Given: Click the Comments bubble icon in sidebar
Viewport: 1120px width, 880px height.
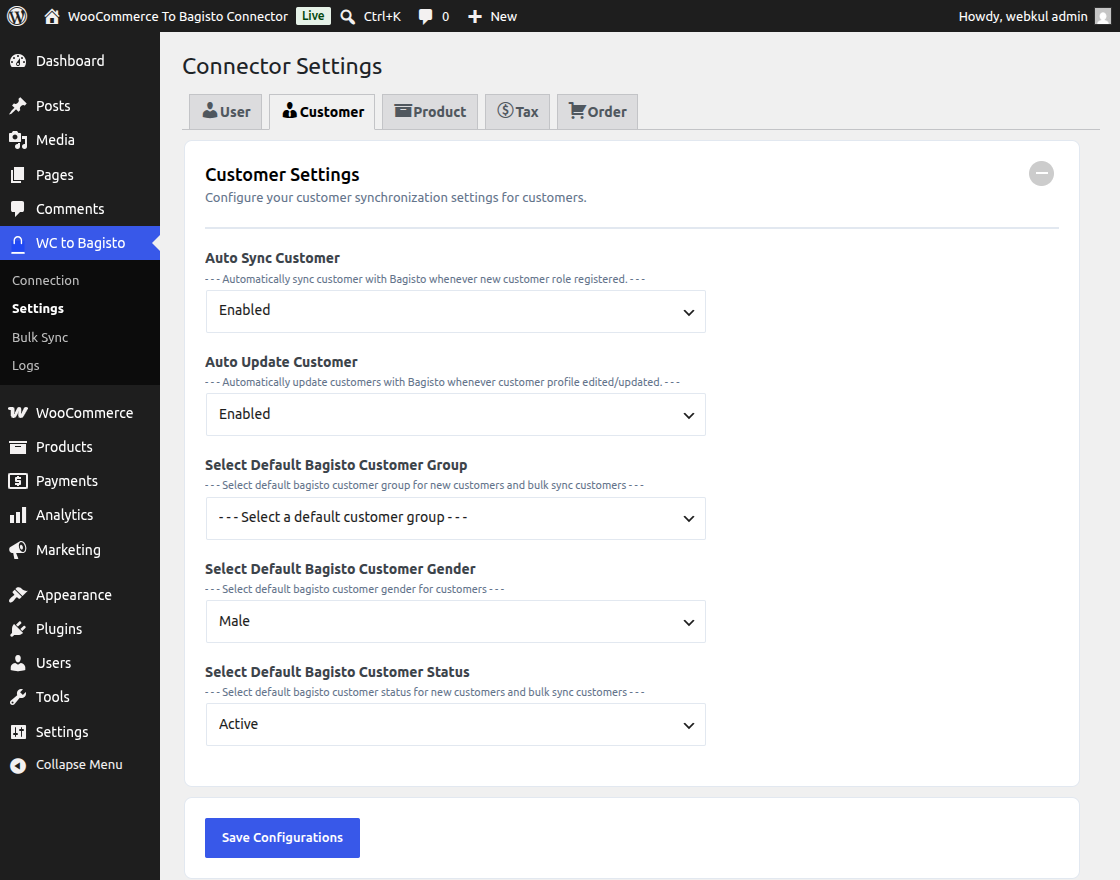Looking at the screenshot, I should pyautogui.click(x=18, y=209).
